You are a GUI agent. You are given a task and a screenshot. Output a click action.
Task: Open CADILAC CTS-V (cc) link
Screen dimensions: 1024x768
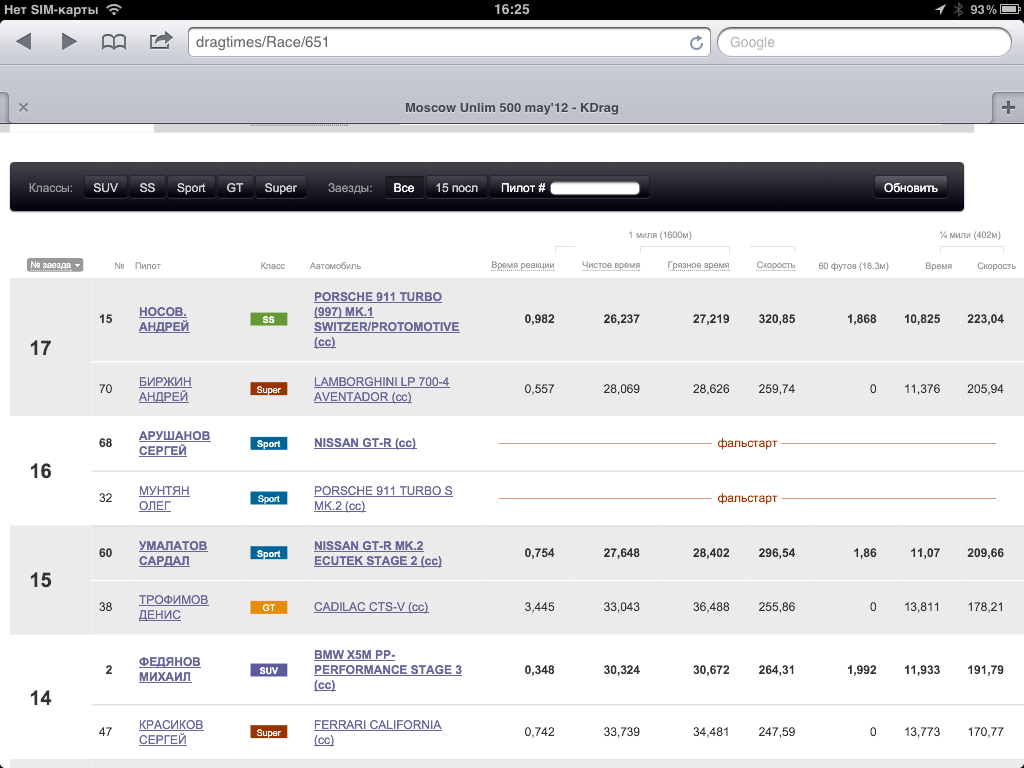pos(371,607)
